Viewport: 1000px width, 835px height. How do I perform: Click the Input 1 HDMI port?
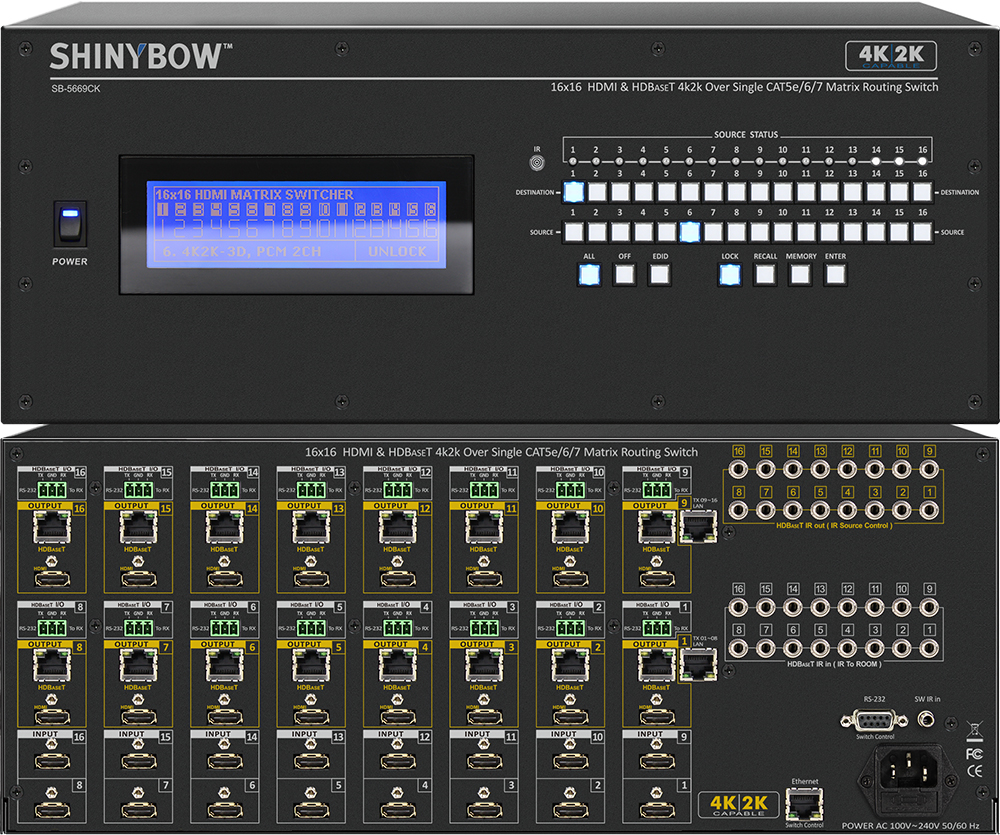click(x=657, y=810)
